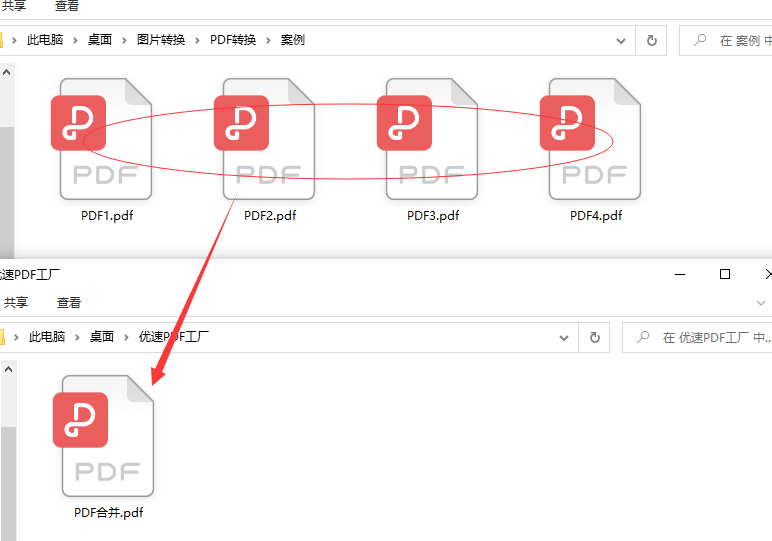772x541 pixels.
Task: Go to 桌面 in 案例 window breadcrumb
Action: (x=100, y=40)
